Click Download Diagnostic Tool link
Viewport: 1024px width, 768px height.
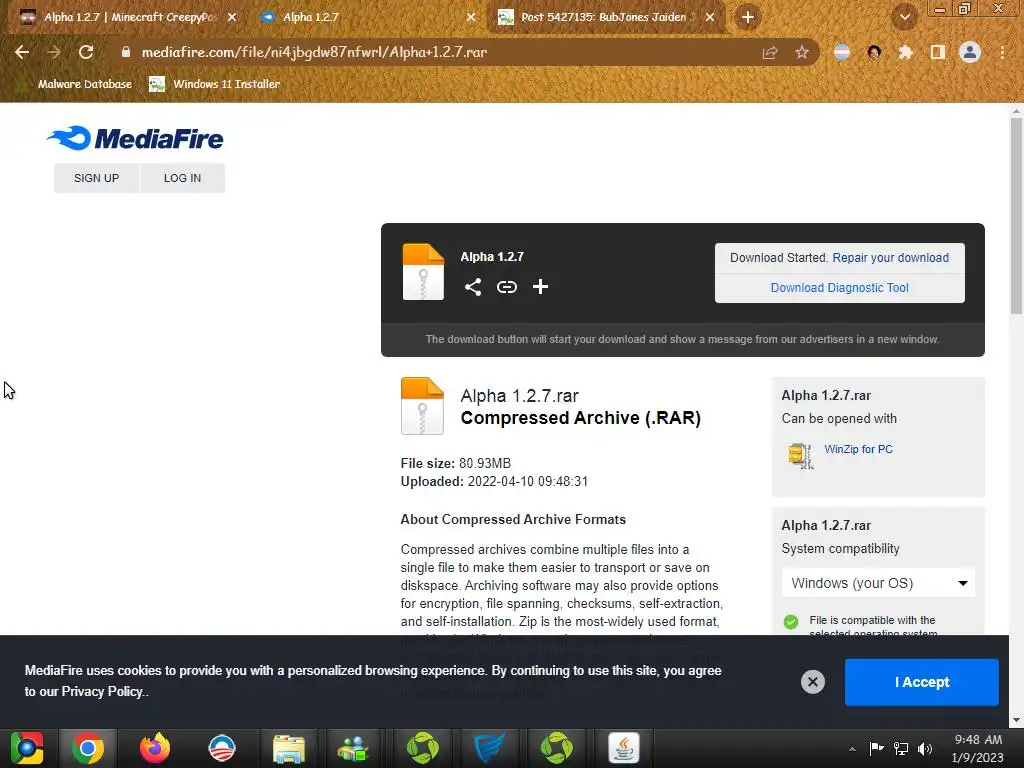[x=839, y=287]
